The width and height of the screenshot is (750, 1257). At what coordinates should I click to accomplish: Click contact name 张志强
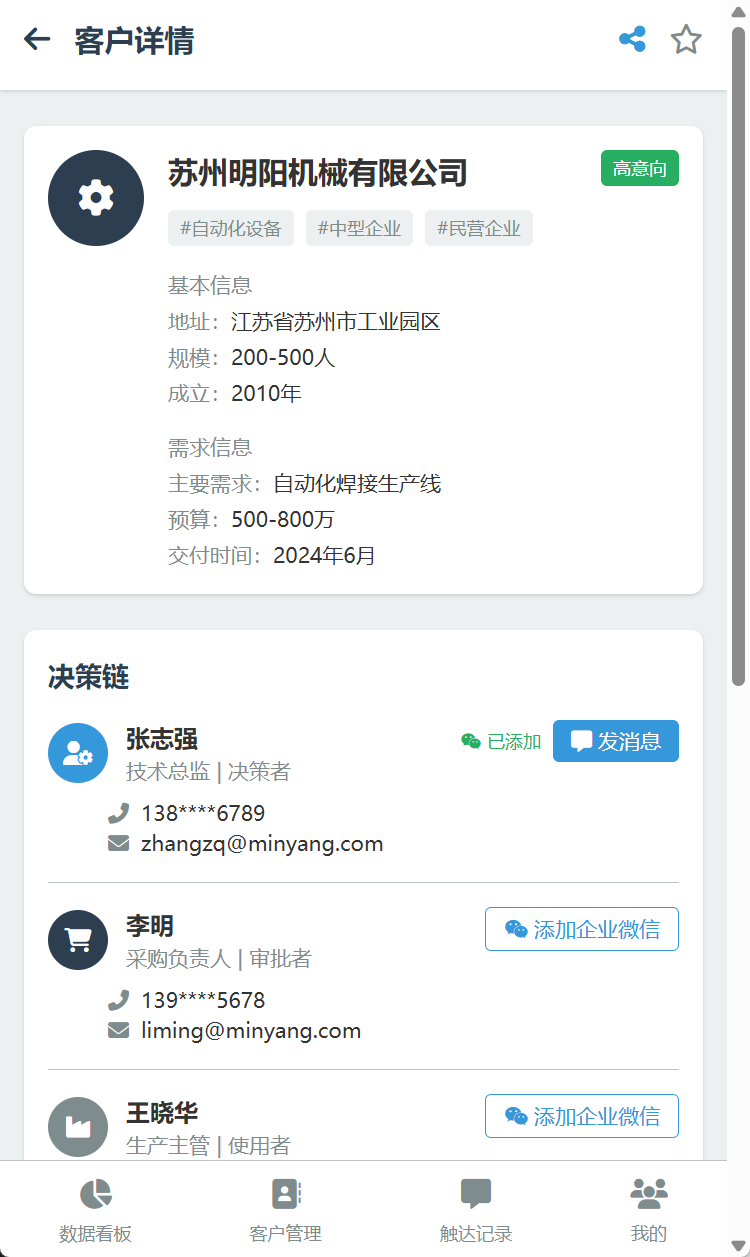(162, 739)
